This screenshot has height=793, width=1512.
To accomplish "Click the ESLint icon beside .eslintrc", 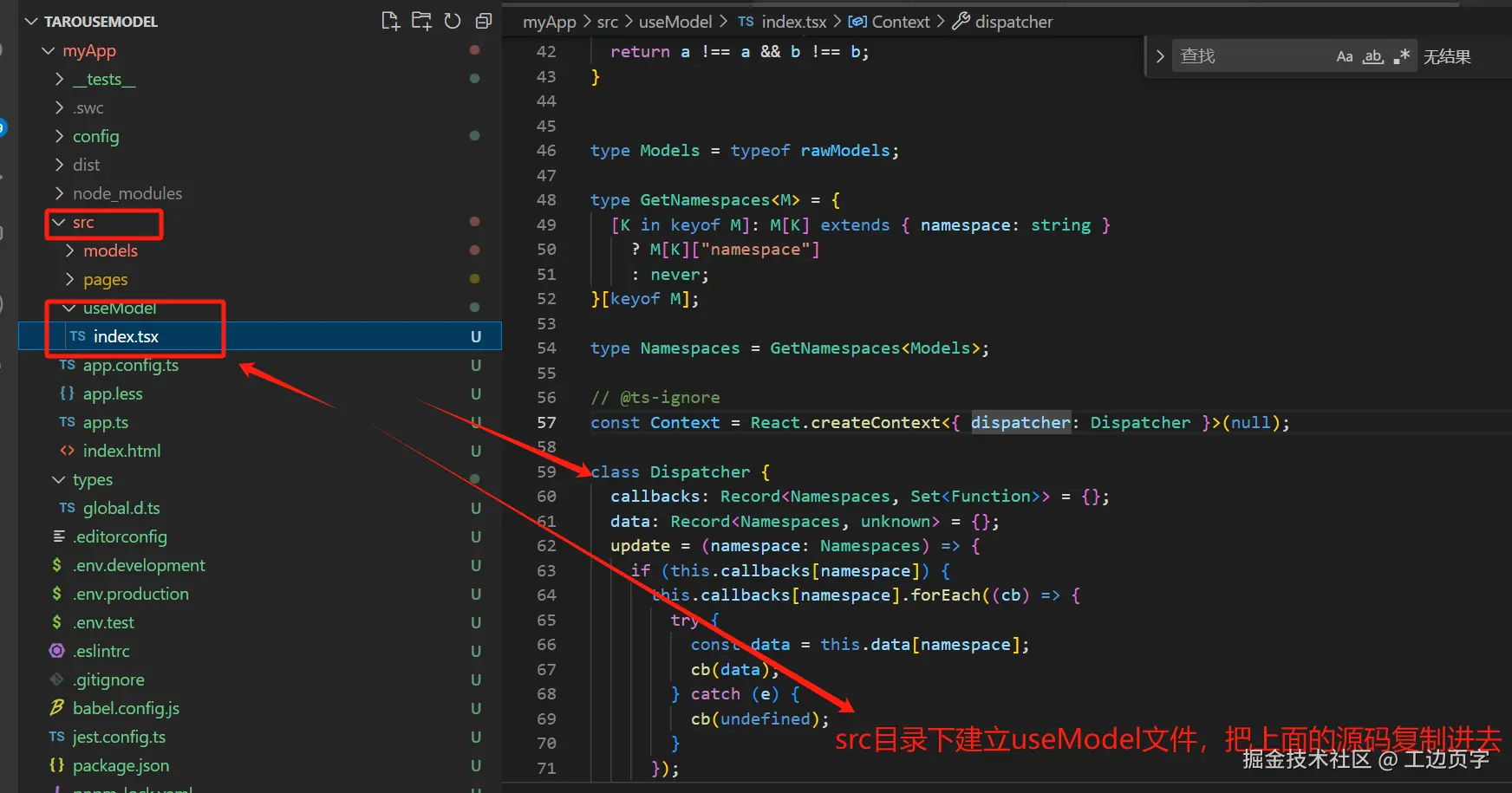I will [x=57, y=651].
